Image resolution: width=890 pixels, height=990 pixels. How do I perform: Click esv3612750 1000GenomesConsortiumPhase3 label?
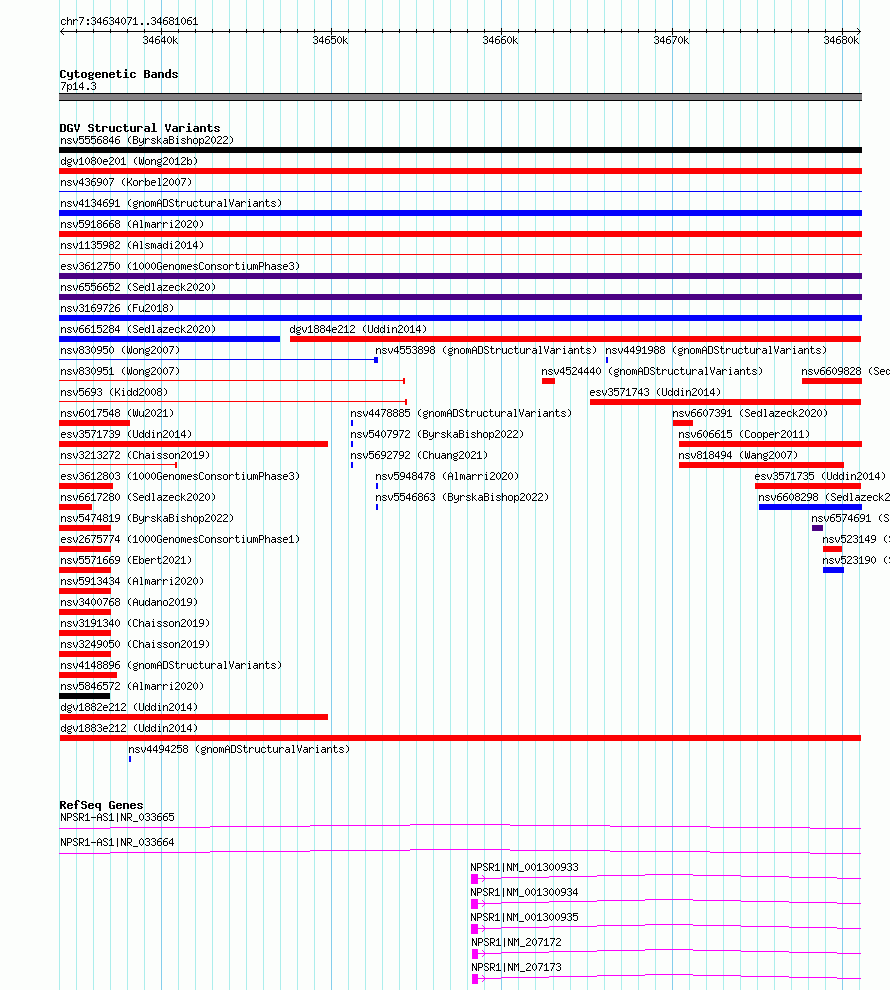180,266
